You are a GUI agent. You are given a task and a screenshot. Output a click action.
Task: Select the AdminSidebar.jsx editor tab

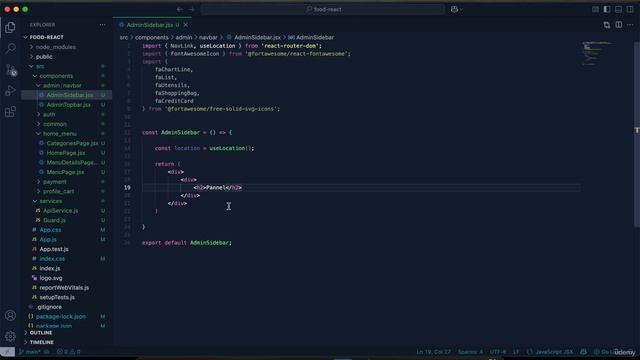pos(152,25)
